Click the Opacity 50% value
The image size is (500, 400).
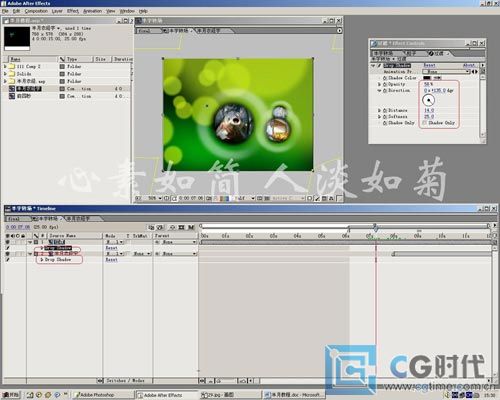point(428,84)
